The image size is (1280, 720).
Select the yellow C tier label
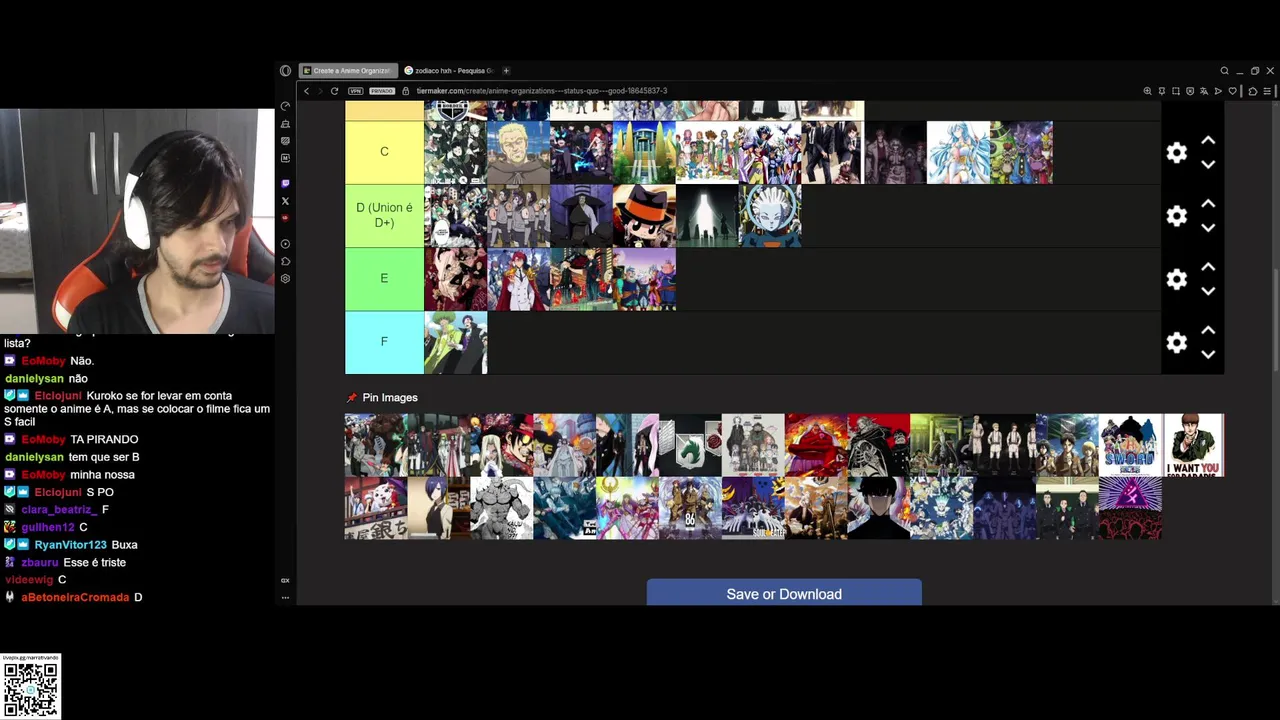point(384,152)
